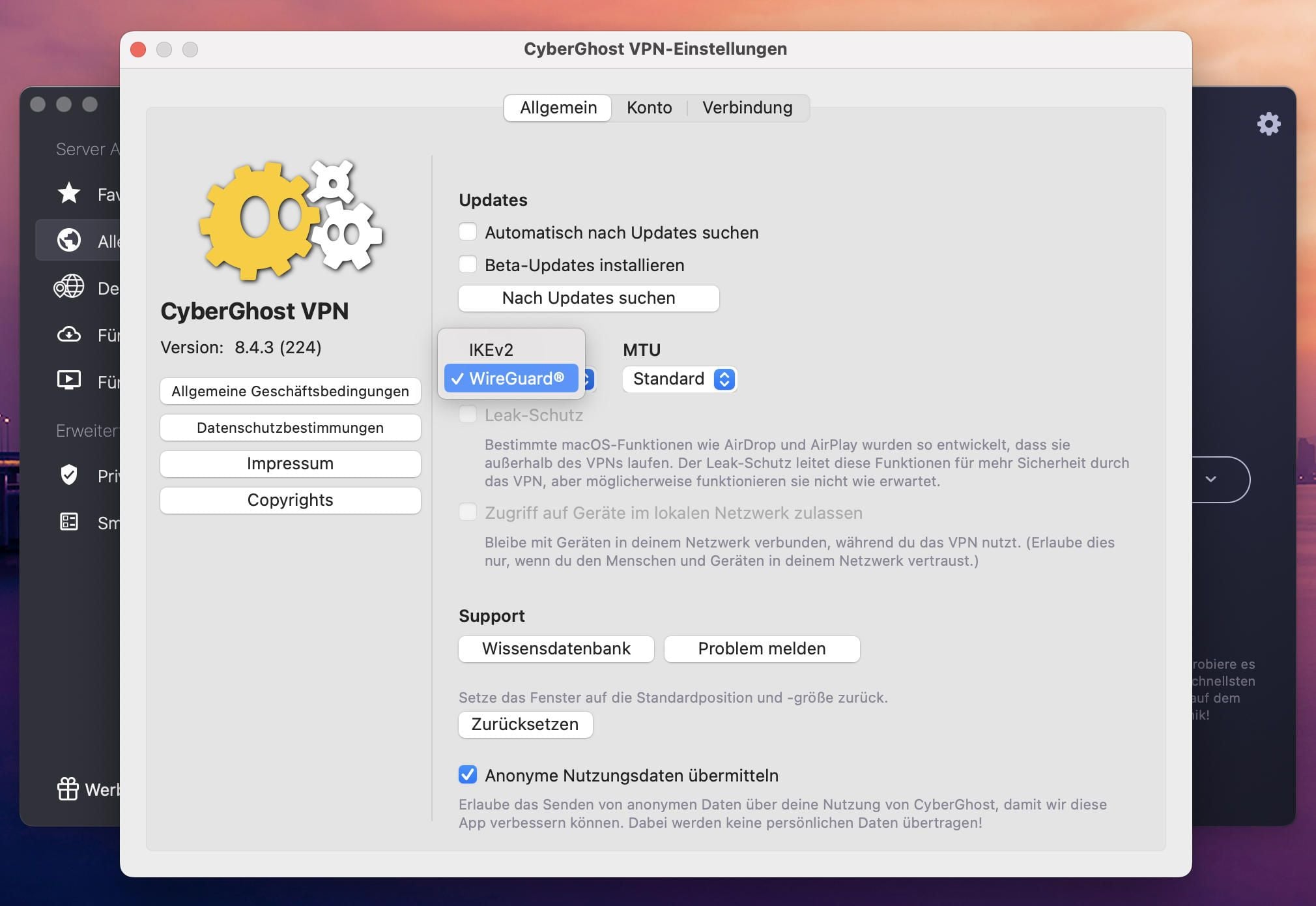This screenshot has height=906, width=1316.
Task: Open the settings gear icon top right
Action: click(1269, 123)
